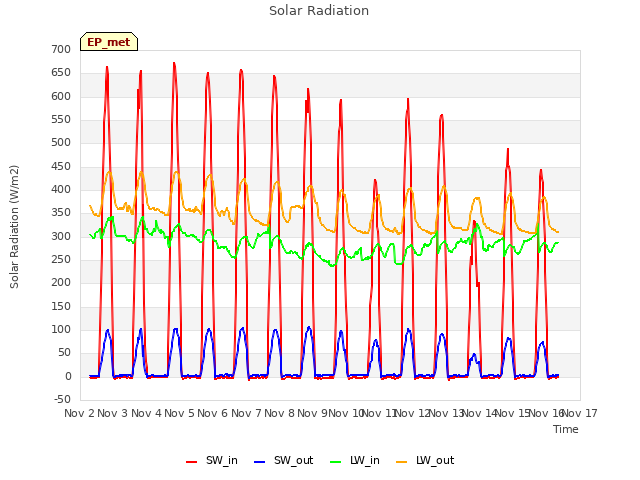Click the Nov 17 x-axis tick label
The image size is (640, 480).
coord(580,413)
